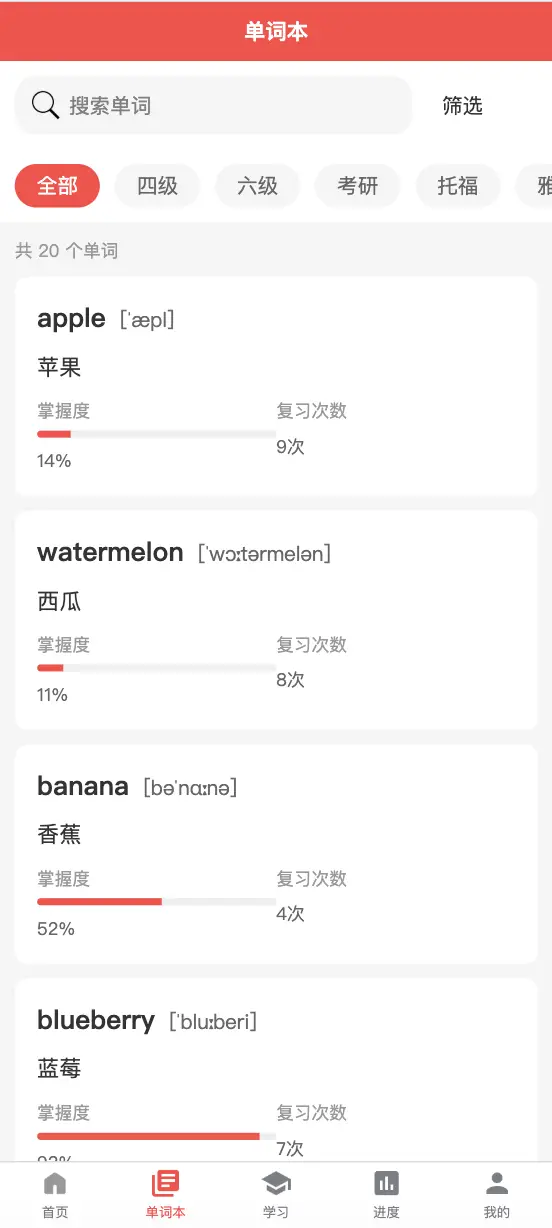Tap the search magnifier icon
Image resolution: width=552 pixels, height=1228 pixels.
coord(45,105)
